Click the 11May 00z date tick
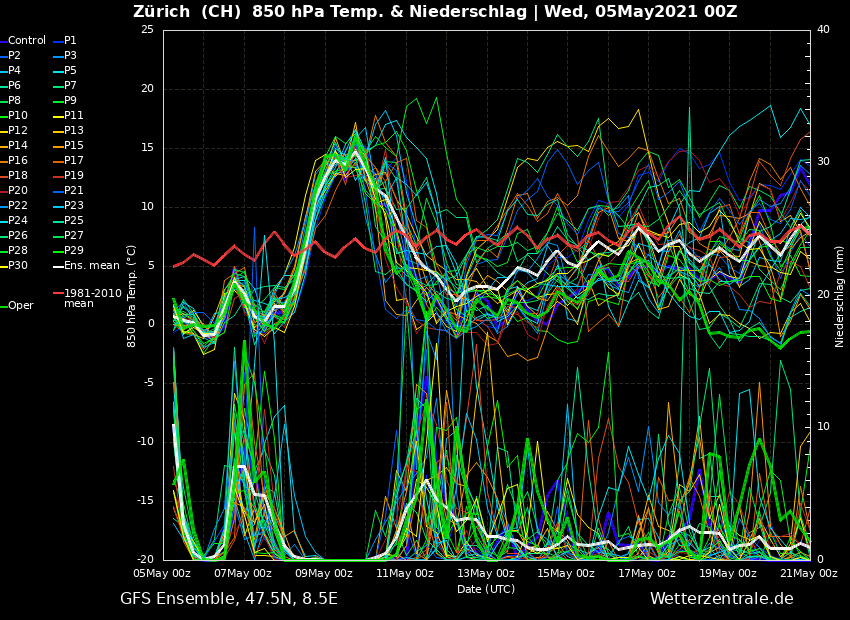The height and width of the screenshot is (620, 850). tap(405, 573)
